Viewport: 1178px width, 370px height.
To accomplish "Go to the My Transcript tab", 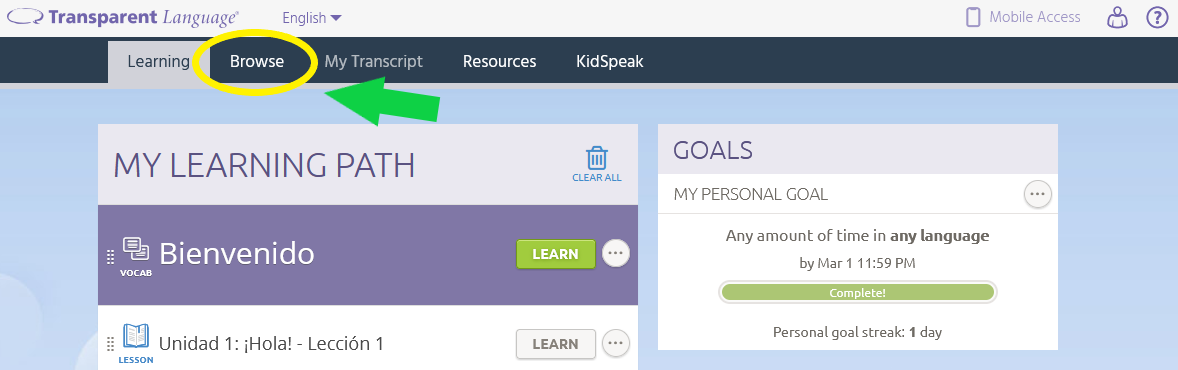I will coord(373,62).
